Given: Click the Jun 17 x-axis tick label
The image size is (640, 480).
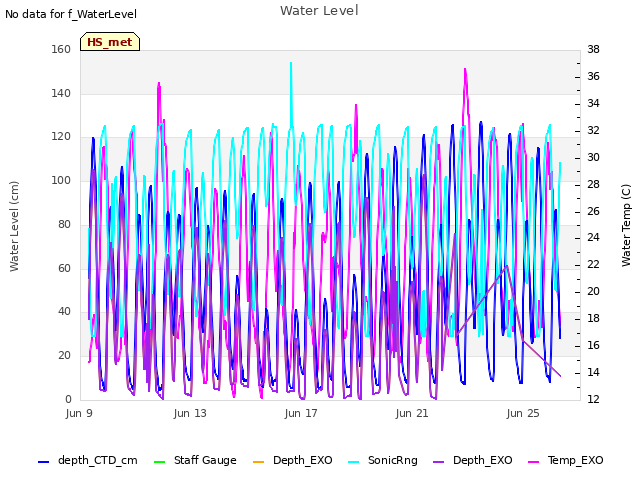Looking at the screenshot, I should tap(301, 413).
